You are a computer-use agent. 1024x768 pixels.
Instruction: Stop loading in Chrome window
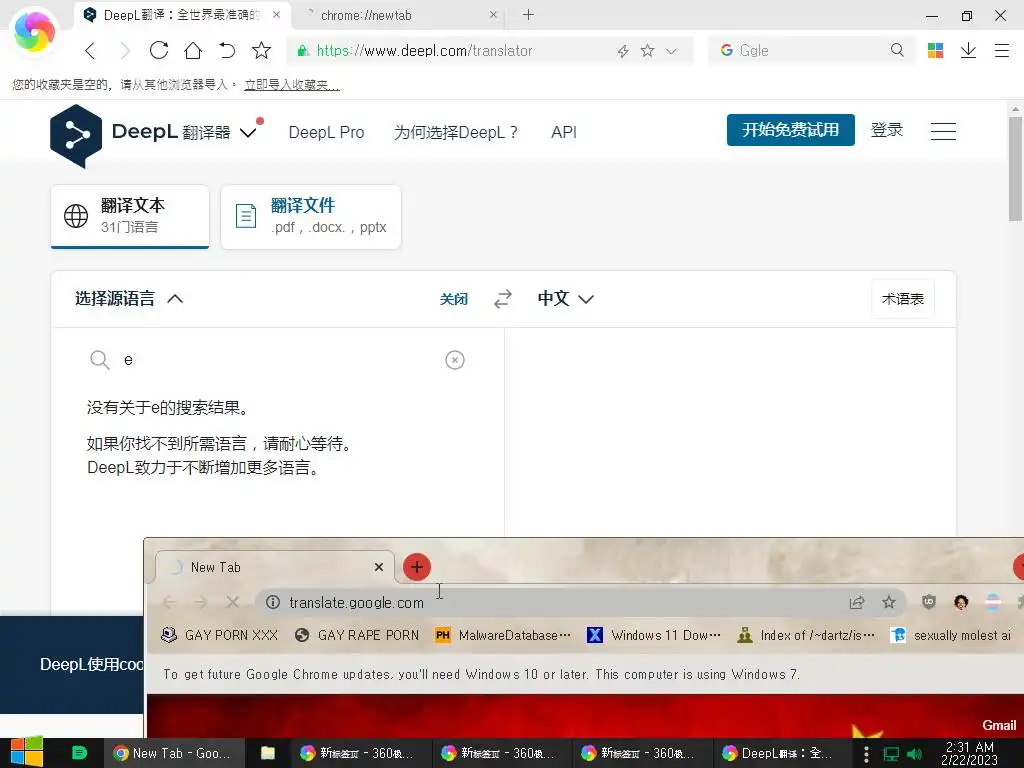pyautogui.click(x=232, y=602)
